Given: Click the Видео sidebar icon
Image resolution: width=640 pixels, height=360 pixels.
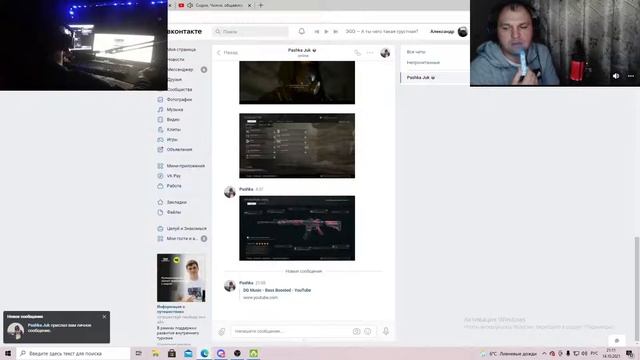Looking at the screenshot, I should (160, 120).
